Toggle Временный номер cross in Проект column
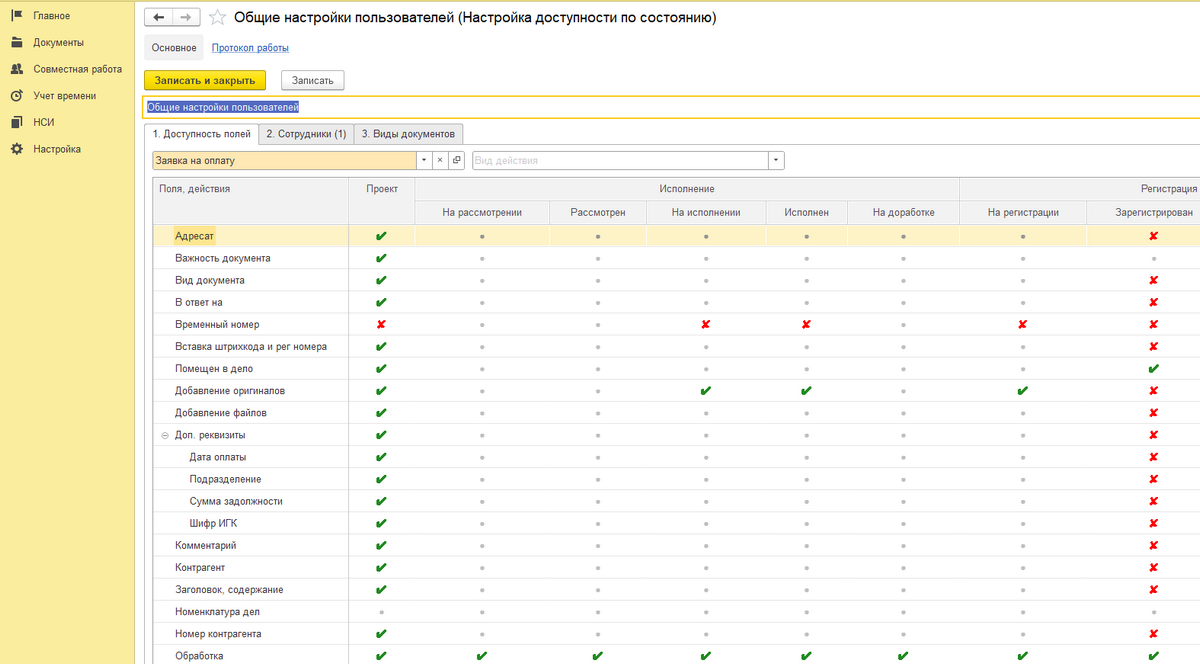This screenshot has height=664, width=1200. pos(381,325)
